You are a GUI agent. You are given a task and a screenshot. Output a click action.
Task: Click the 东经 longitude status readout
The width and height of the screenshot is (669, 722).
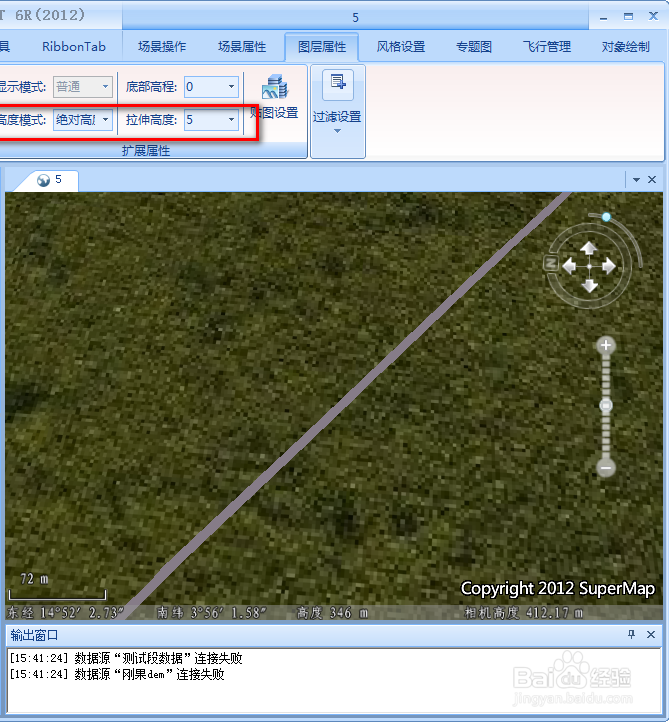65,613
